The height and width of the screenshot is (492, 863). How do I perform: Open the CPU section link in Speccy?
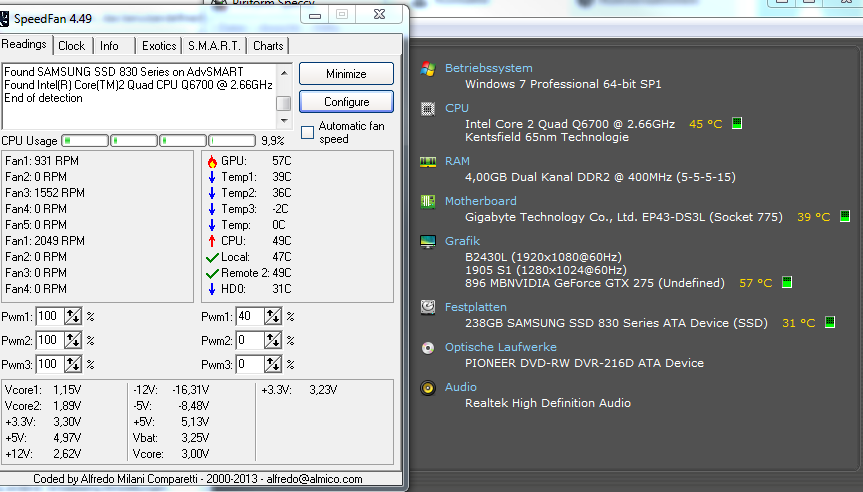pyautogui.click(x=457, y=108)
